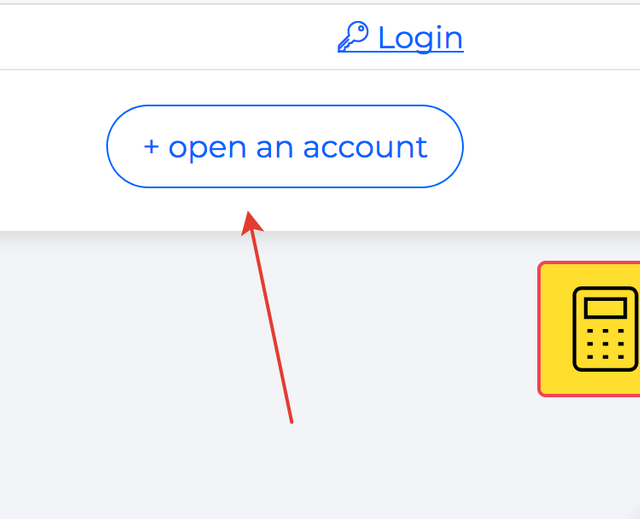Click the rounded blue-outlined account button
Image resolution: width=640 pixels, height=519 pixels.
coord(285,146)
